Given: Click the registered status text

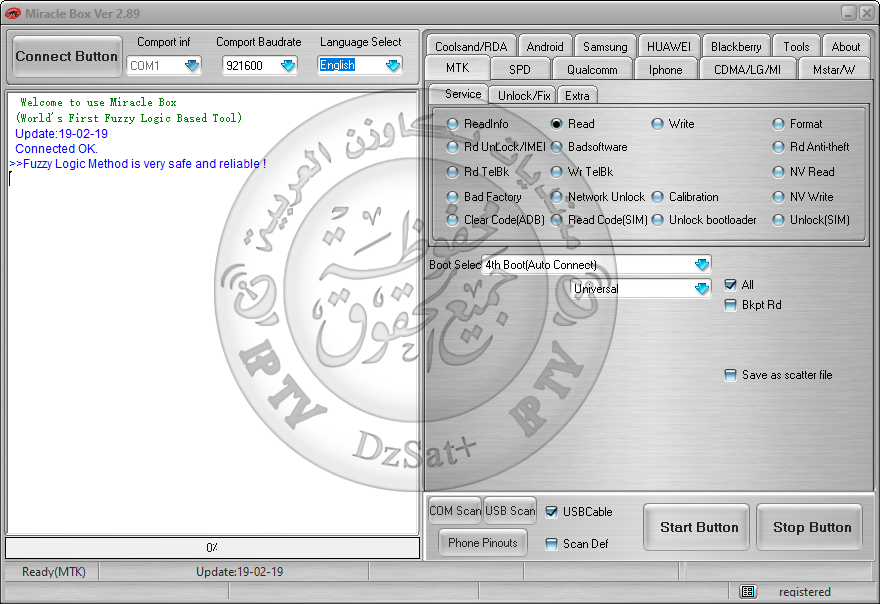Looking at the screenshot, I should [804, 592].
